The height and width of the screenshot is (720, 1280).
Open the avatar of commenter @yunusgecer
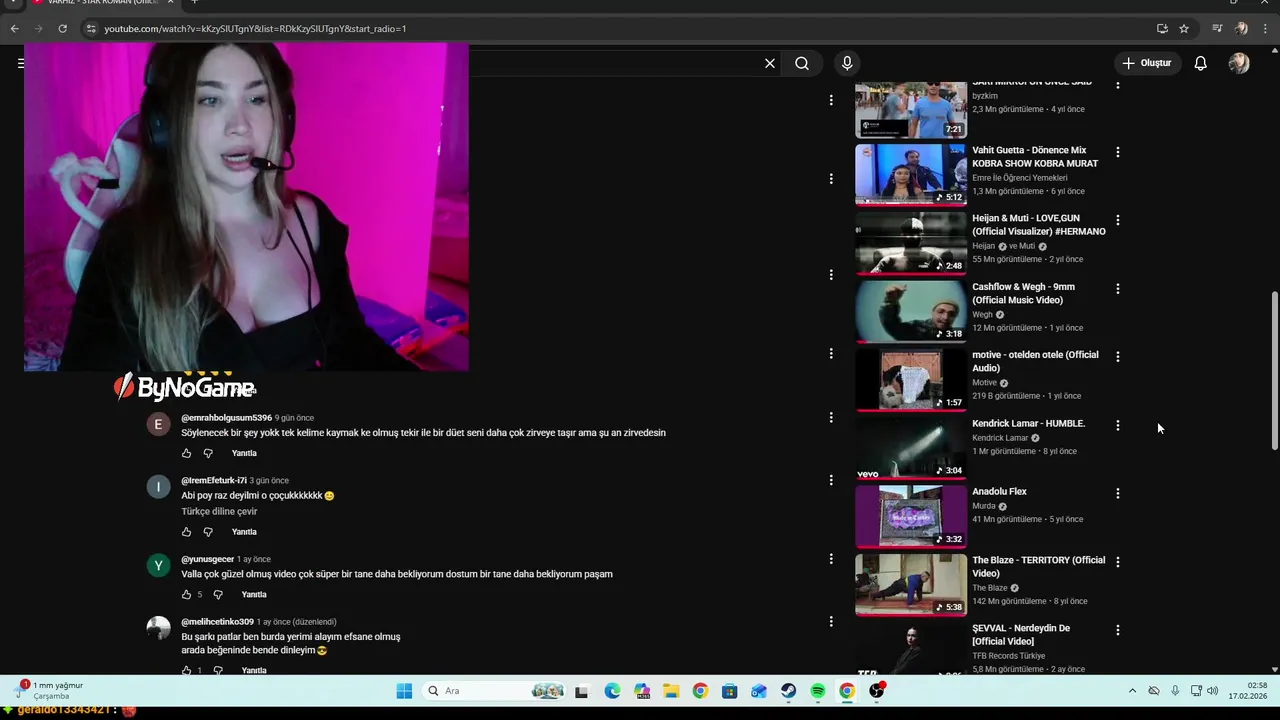158,566
